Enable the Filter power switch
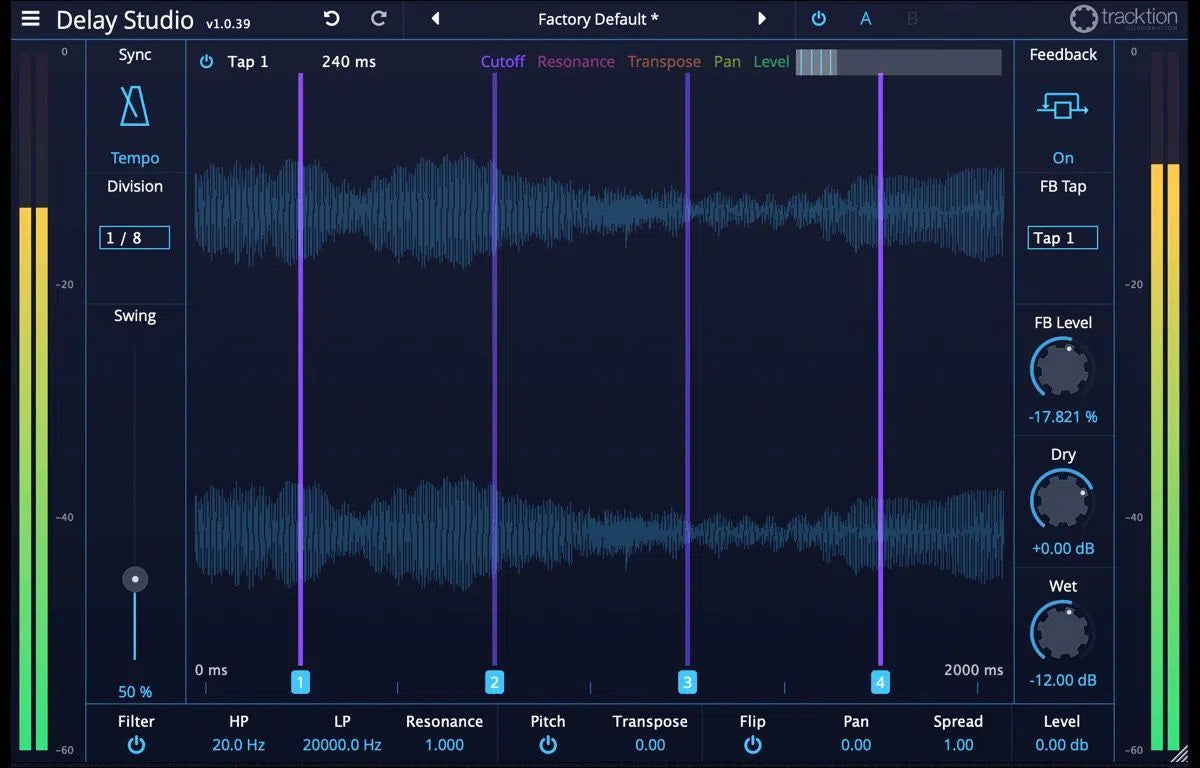Image resolution: width=1200 pixels, height=768 pixels. click(136, 745)
